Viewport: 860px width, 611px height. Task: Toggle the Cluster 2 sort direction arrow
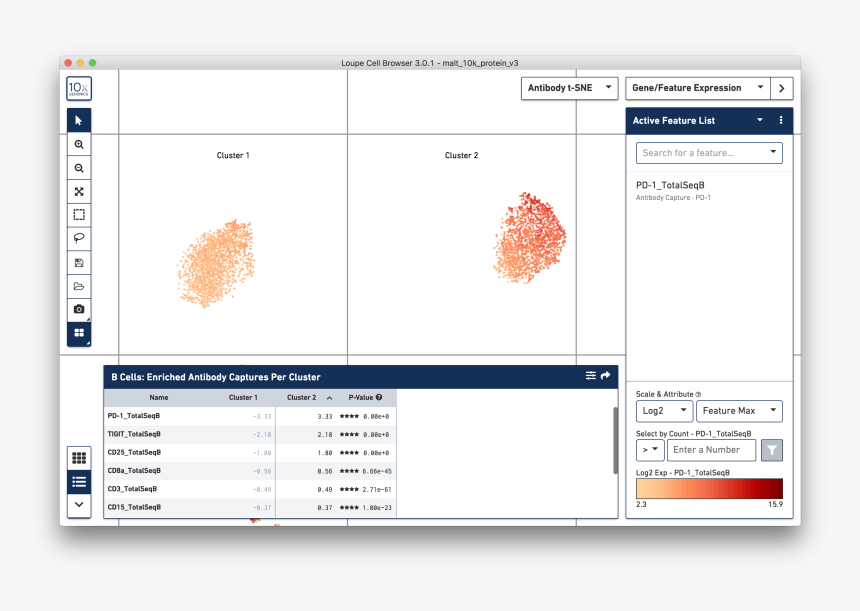[329, 398]
